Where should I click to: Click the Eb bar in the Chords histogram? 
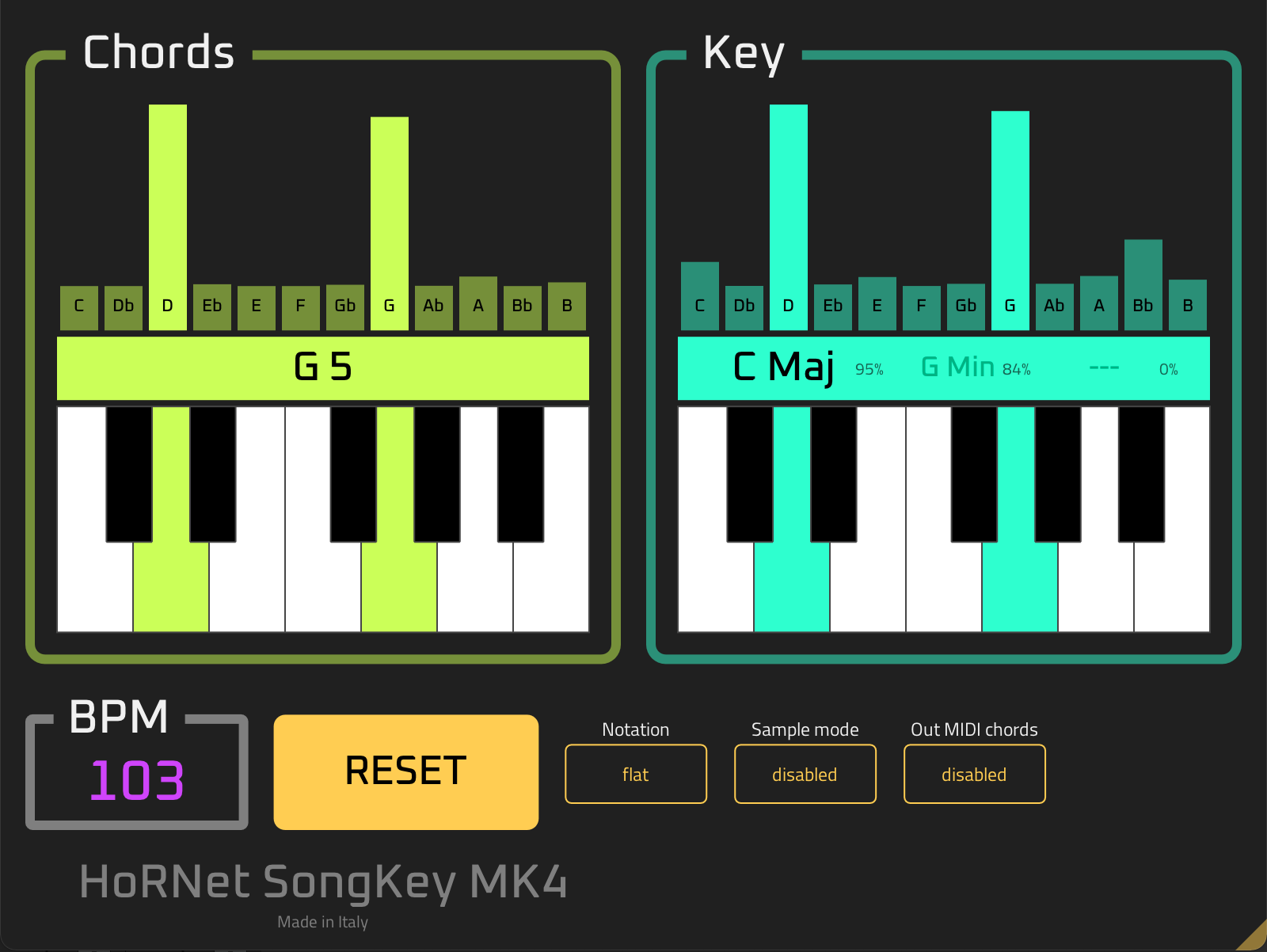pyautogui.click(x=212, y=307)
